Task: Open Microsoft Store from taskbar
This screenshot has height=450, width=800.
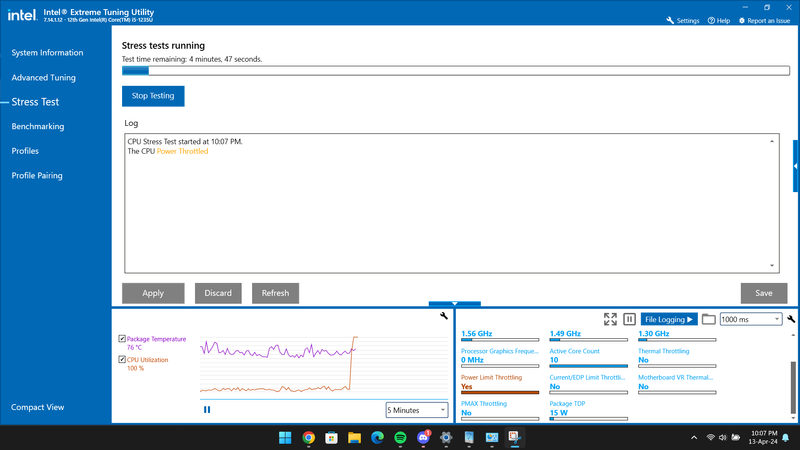Action: pos(331,438)
